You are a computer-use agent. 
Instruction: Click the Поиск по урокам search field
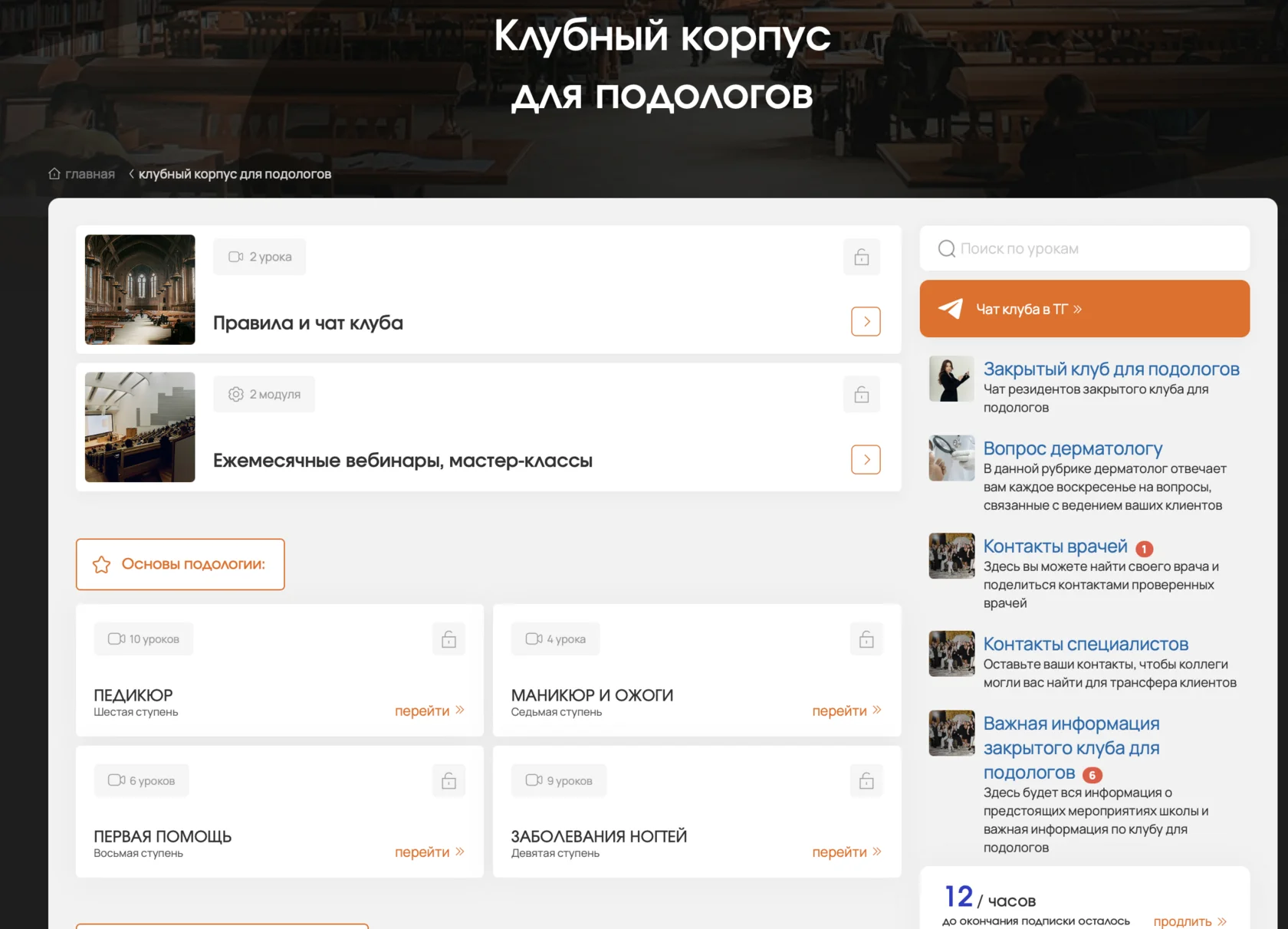pos(1085,248)
